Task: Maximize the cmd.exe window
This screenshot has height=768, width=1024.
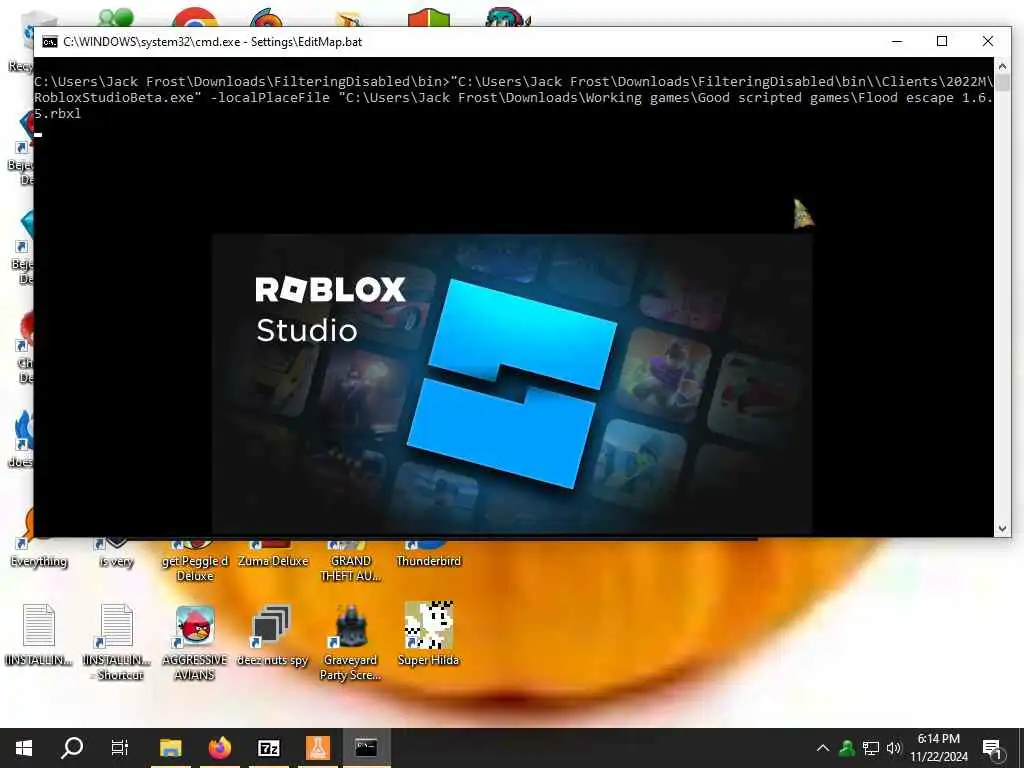Action: 942,42
